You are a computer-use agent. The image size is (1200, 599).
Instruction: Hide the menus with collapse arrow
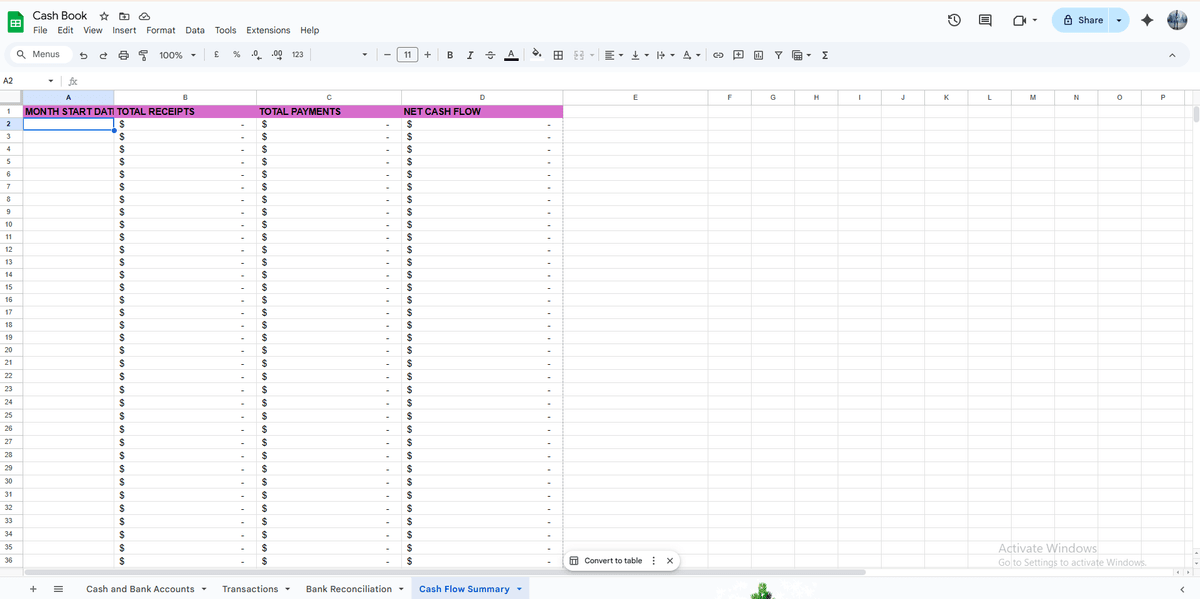pos(1172,55)
